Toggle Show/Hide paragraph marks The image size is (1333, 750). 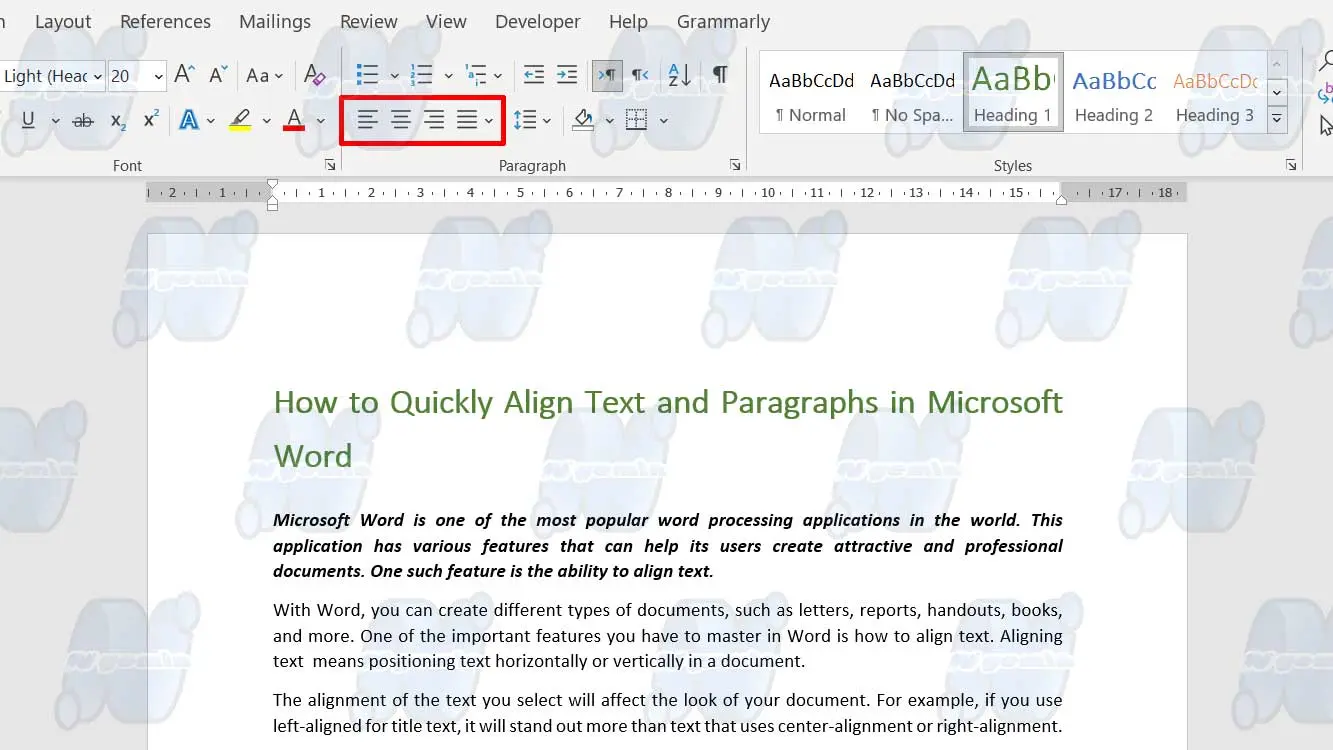(720, 75)
